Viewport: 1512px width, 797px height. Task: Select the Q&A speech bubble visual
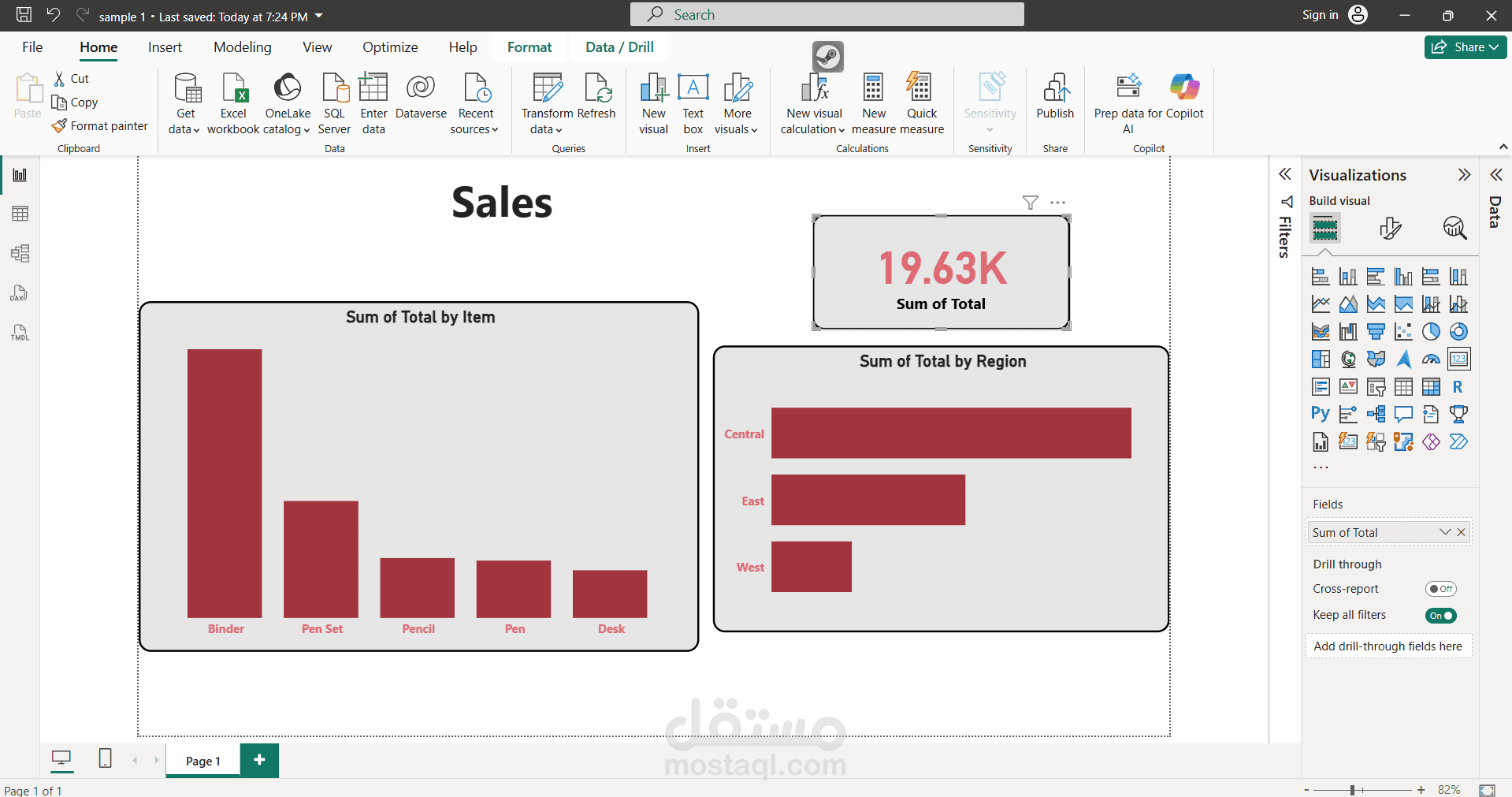point(1403,414)
